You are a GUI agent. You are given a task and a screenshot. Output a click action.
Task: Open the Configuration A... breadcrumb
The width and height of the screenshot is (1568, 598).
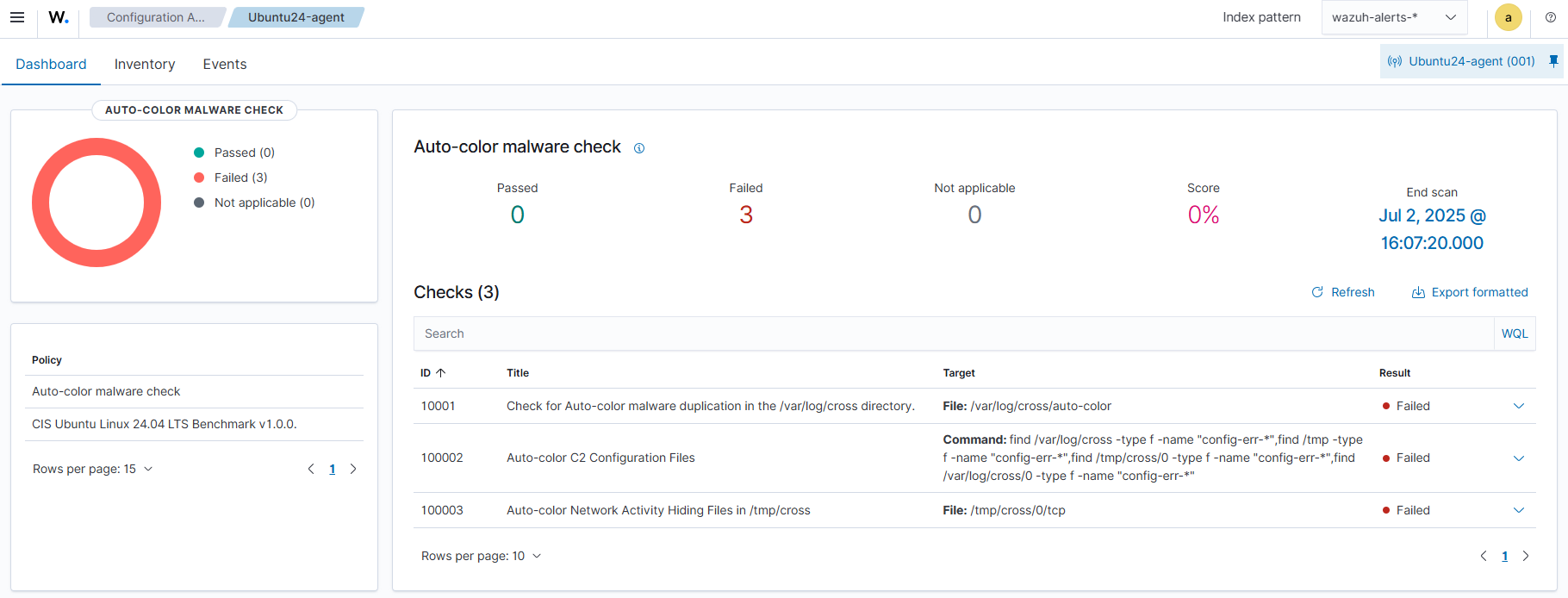tap(156, 17)
